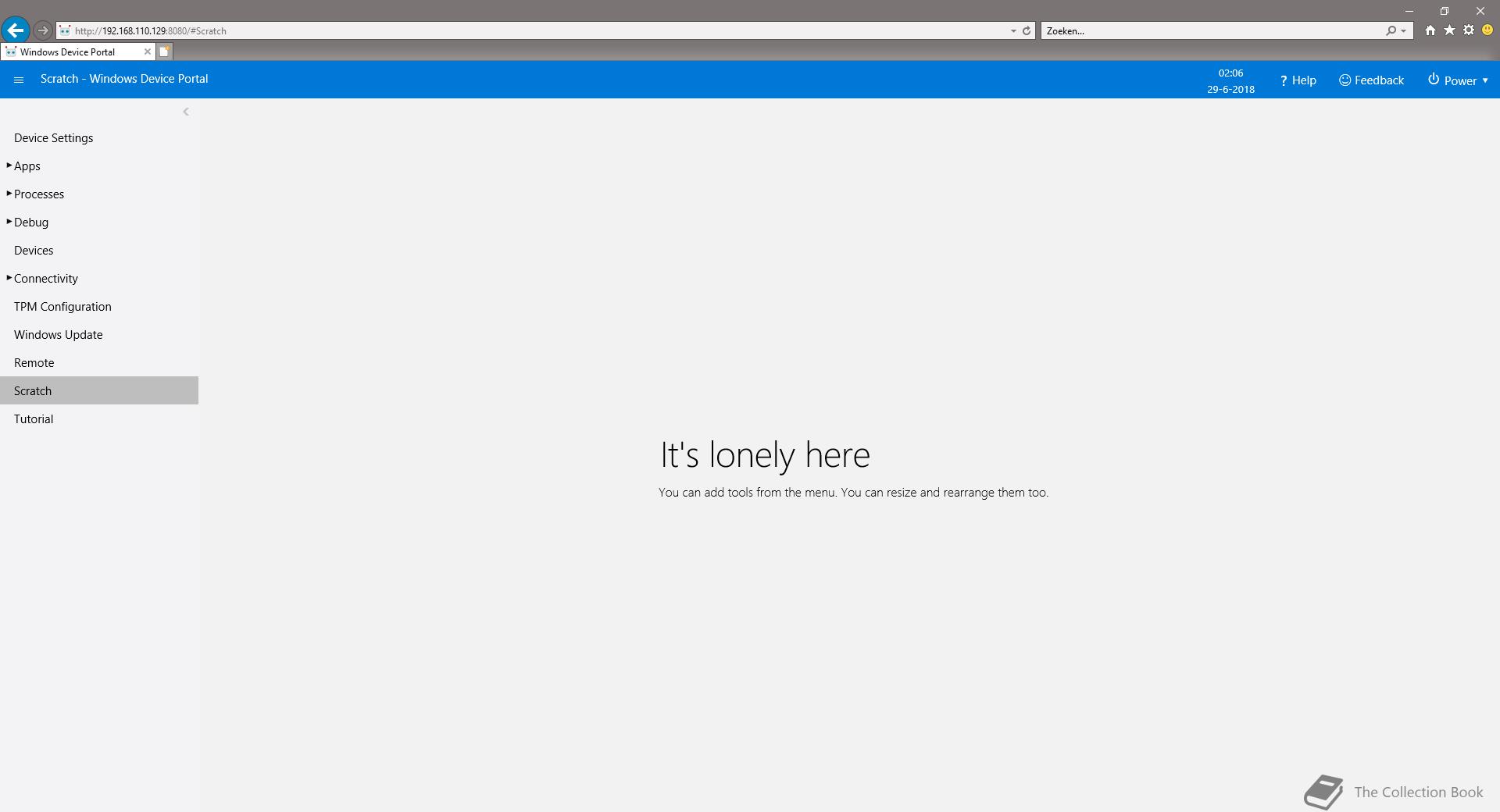Image resolution: width=1500 pixels, height=812 pixels.
Task: Expand the Processes tree arrow
Action: click(9, 194)
